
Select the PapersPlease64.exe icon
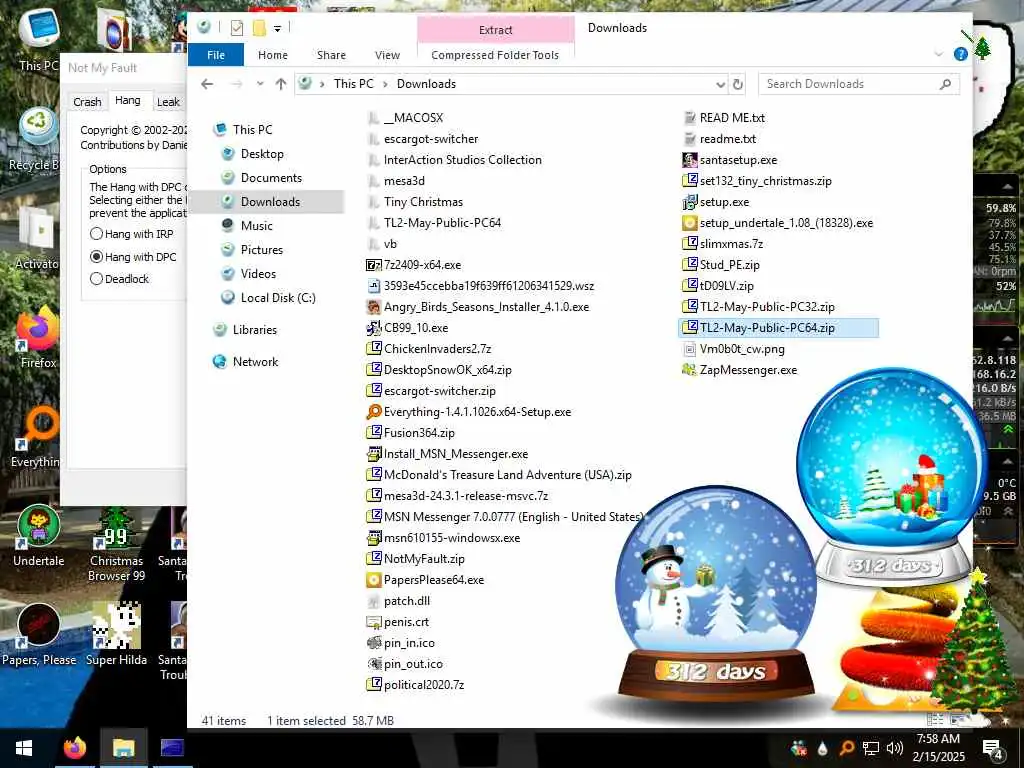pyautogui.click(x=374, y=579)
